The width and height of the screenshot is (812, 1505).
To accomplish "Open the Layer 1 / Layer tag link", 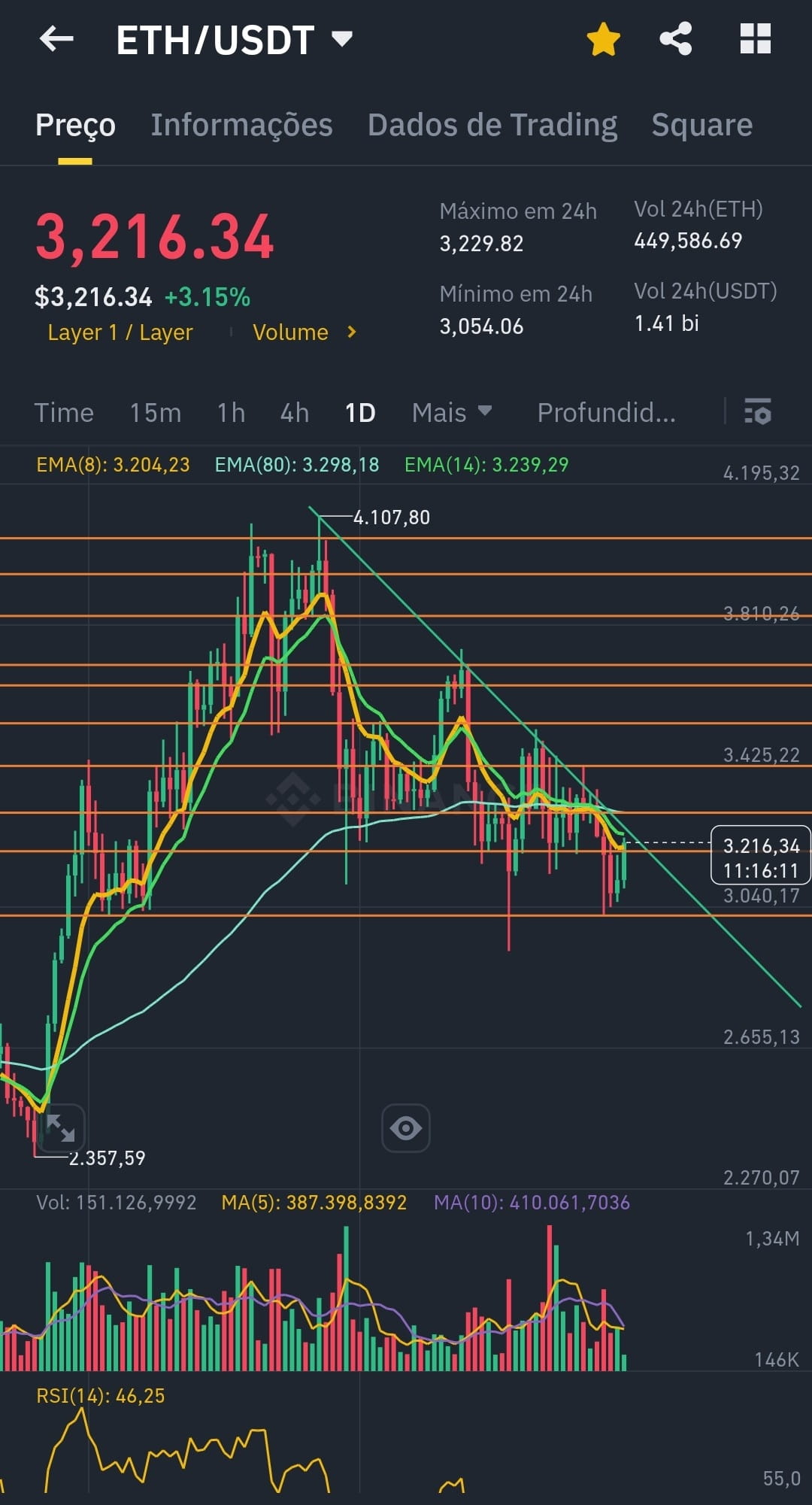I will 120,332.
